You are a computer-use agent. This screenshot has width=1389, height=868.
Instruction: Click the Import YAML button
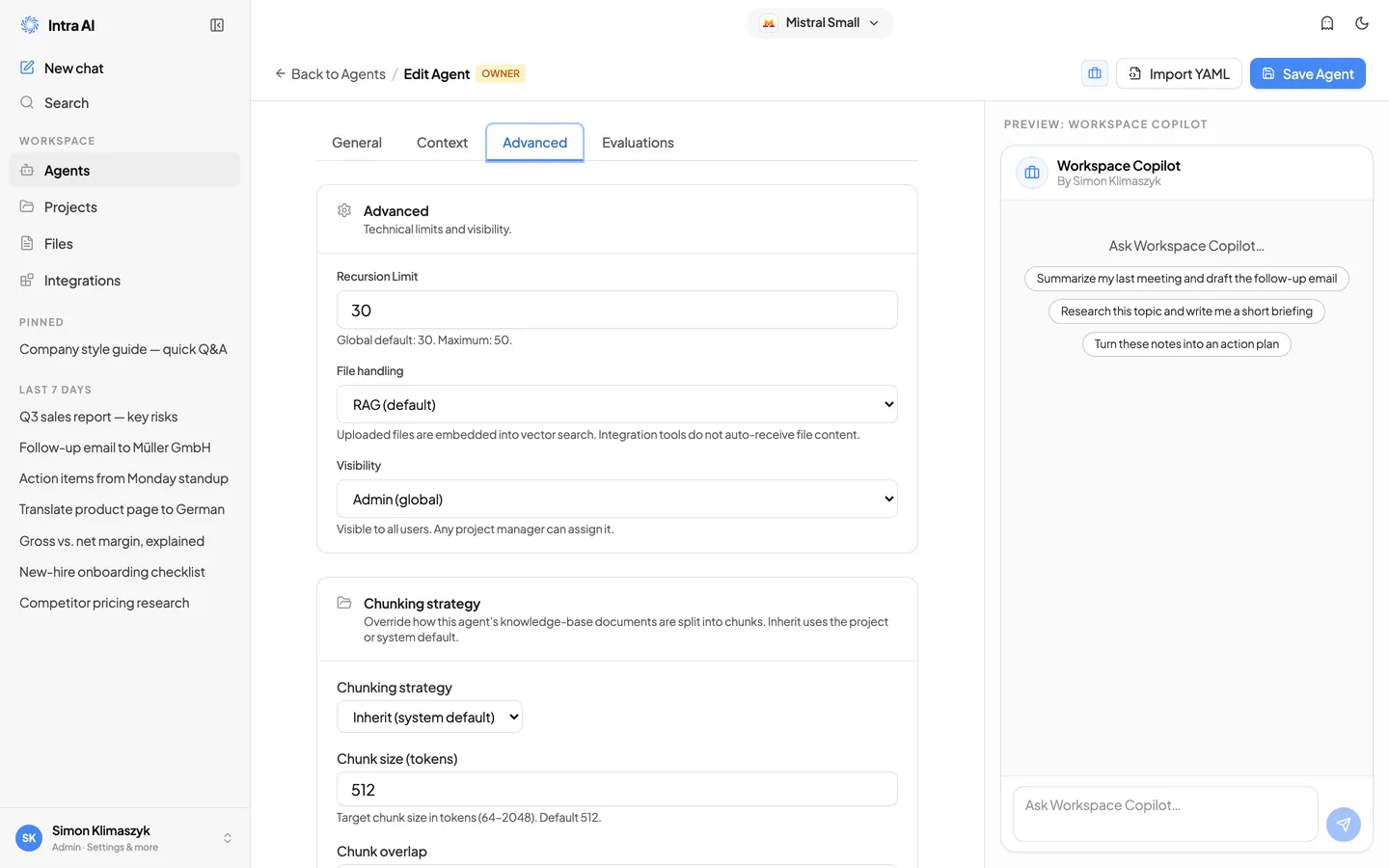point(1179,73)
